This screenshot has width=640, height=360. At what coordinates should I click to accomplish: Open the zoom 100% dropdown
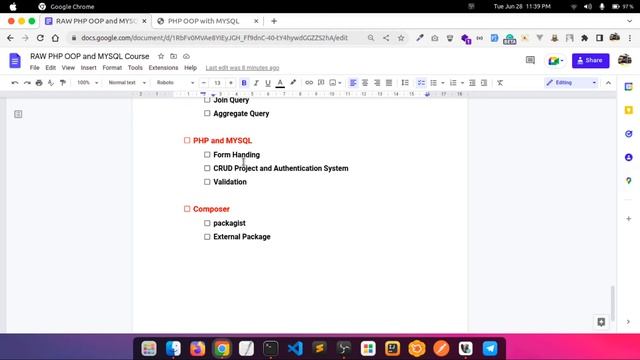88,83
